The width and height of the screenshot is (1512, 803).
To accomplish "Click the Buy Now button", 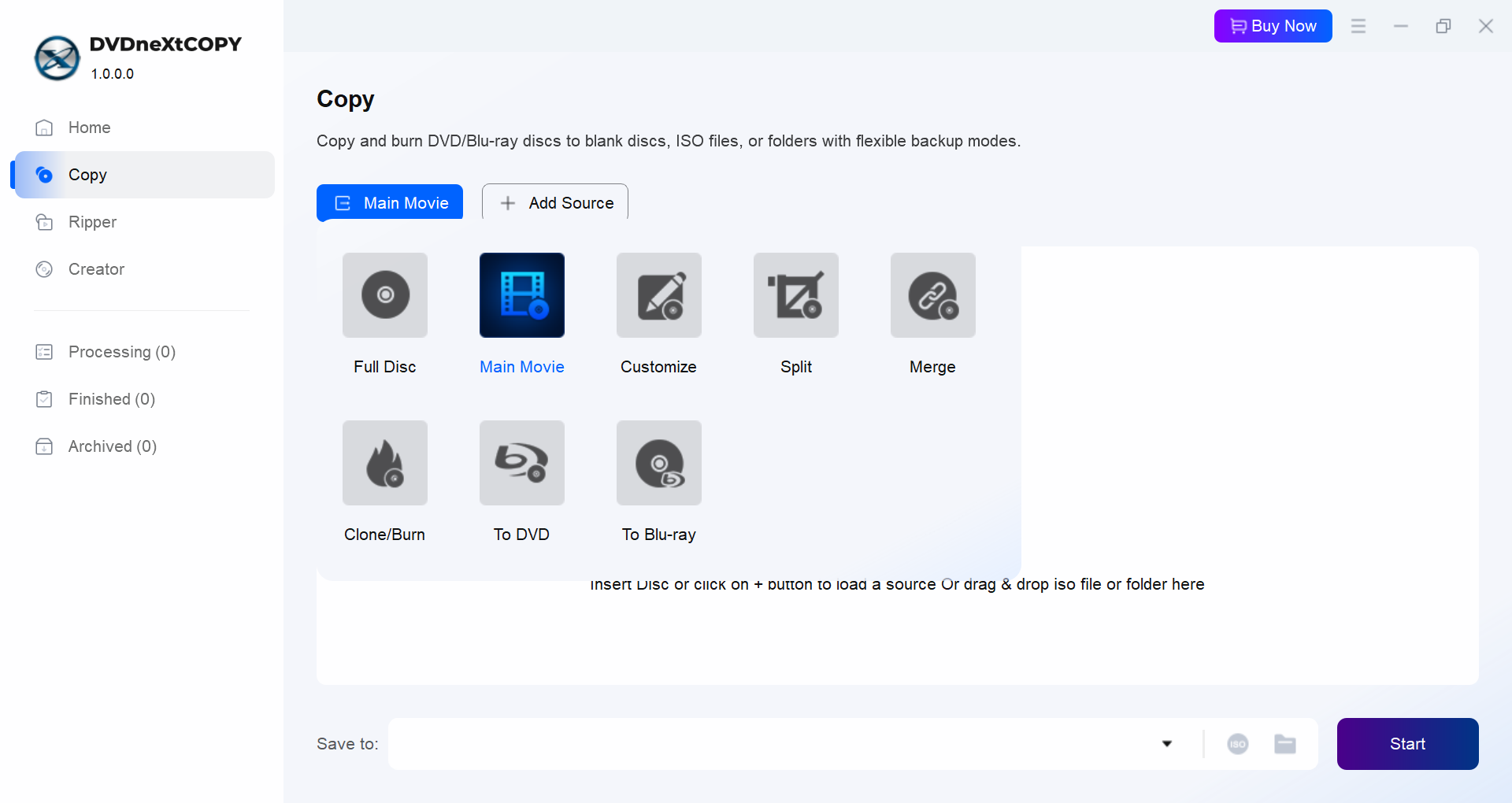I will pos(1273,26).
